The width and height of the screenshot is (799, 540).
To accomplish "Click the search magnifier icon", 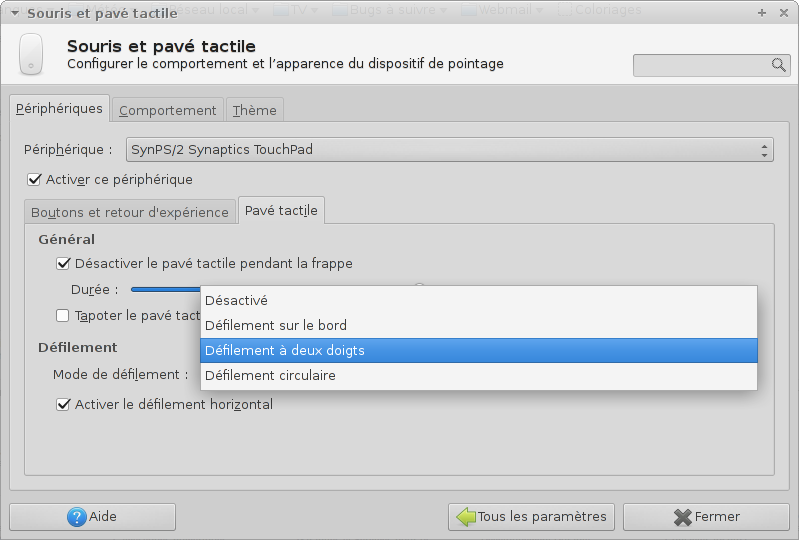I will point(779,65).
